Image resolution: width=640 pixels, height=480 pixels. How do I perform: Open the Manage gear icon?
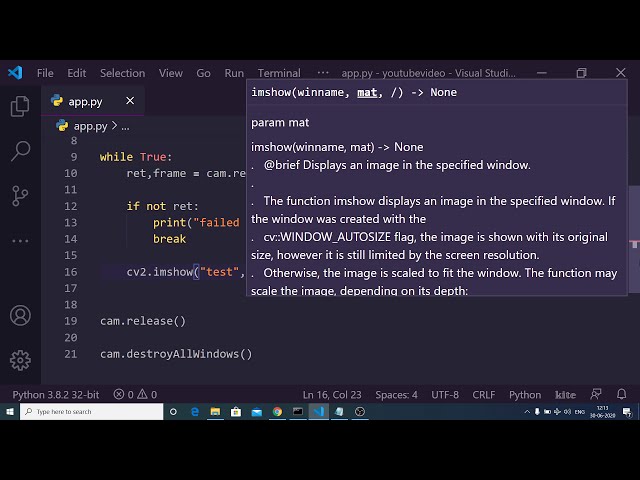coord(20,360)
